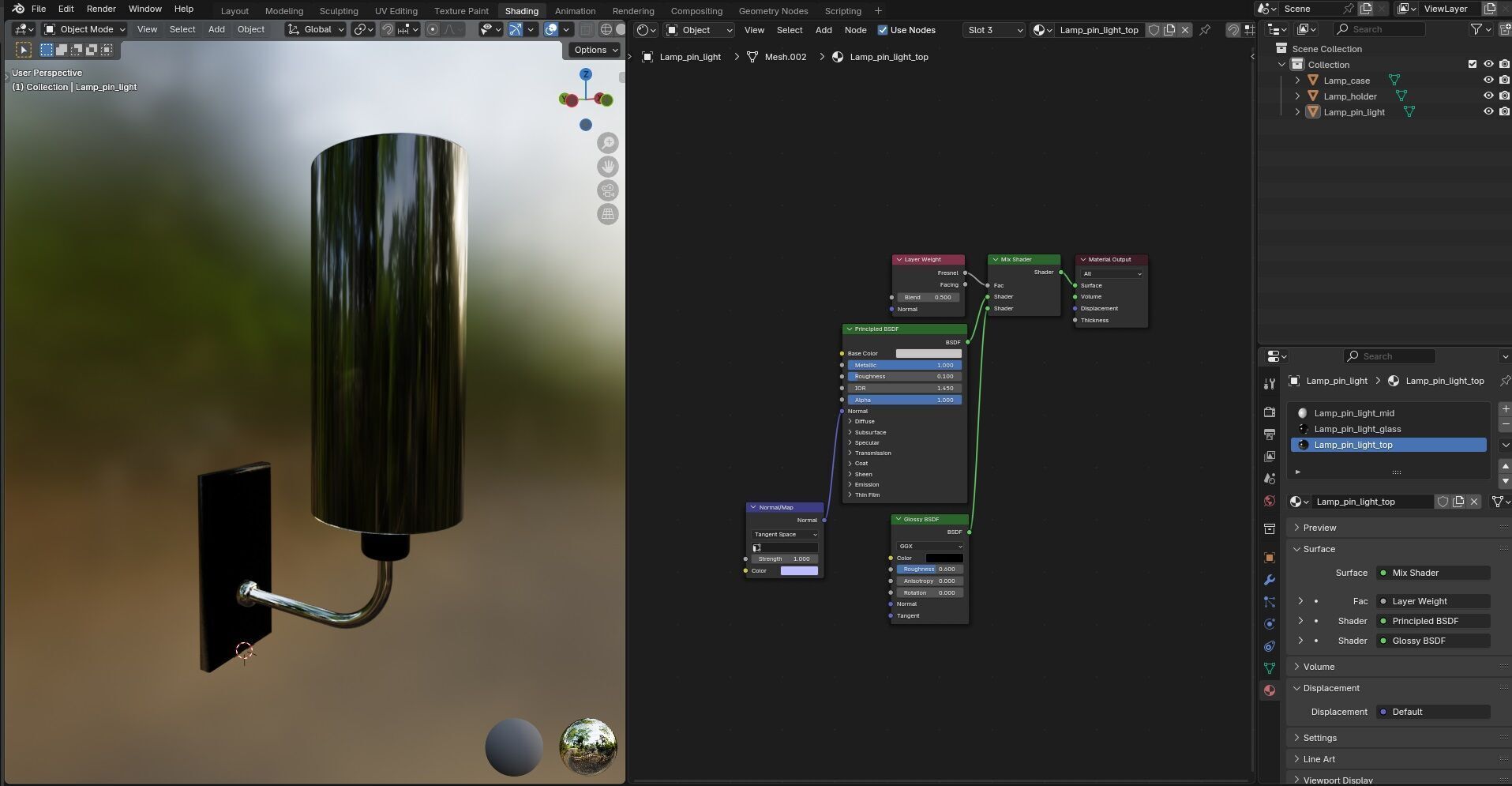This screenshot has width=1512, height=786.
Task: Click Principled BSDF shader link button
Action: pos(1433,621)
